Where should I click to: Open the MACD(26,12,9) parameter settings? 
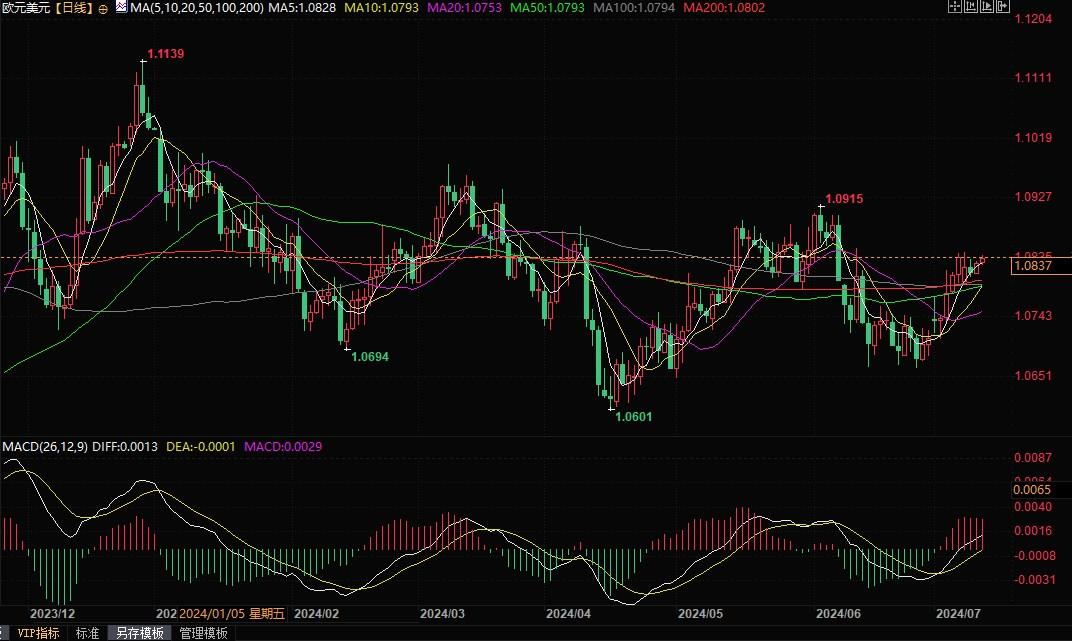point(43,445)
